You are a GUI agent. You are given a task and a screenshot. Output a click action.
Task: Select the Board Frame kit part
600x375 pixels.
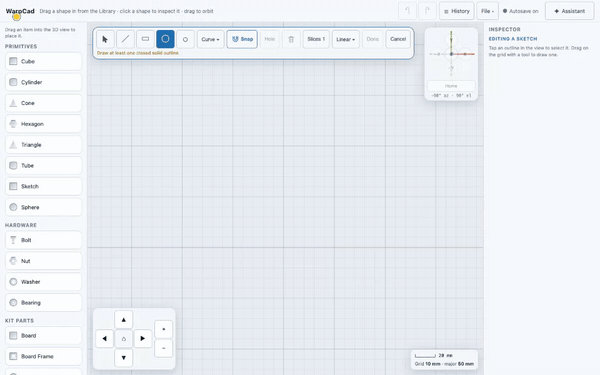(x=44, y=356)
